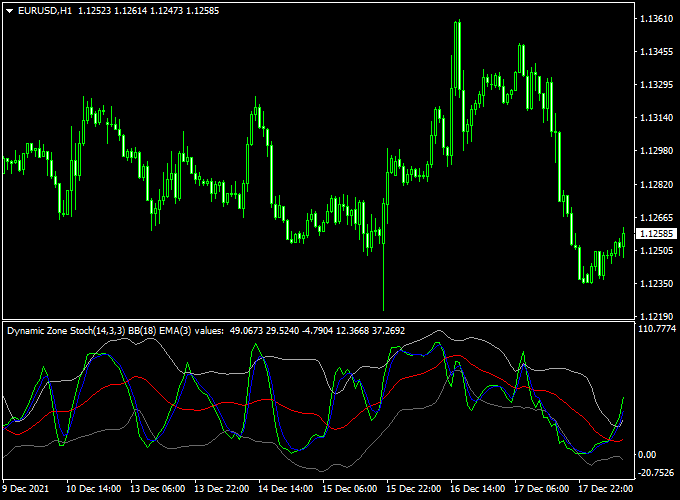
Task: Click price scale level 1.13295
Action: tap(657, 85)
